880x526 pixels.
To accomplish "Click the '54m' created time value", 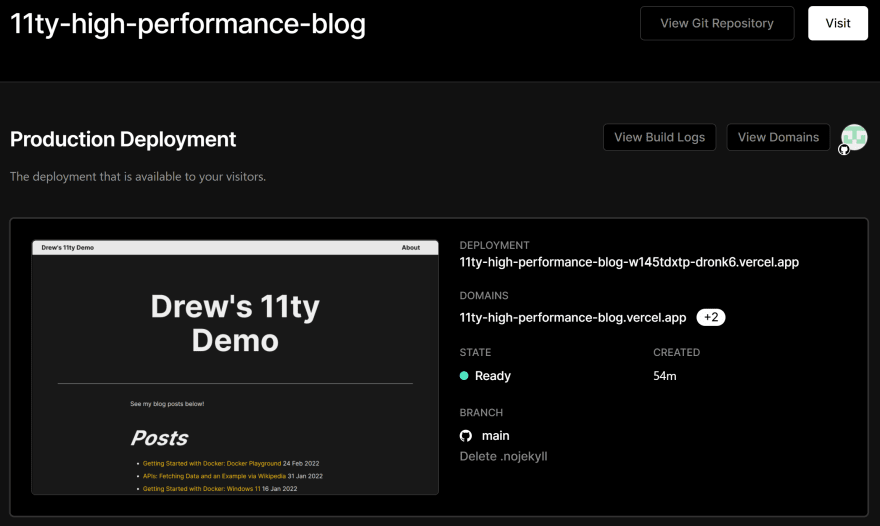I will click(664, 376).
